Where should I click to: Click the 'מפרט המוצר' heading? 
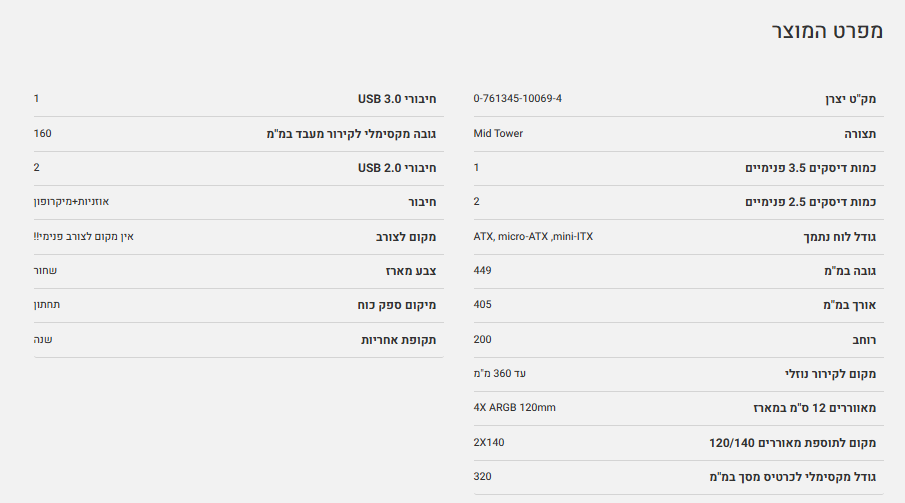(x=826, y=31)
